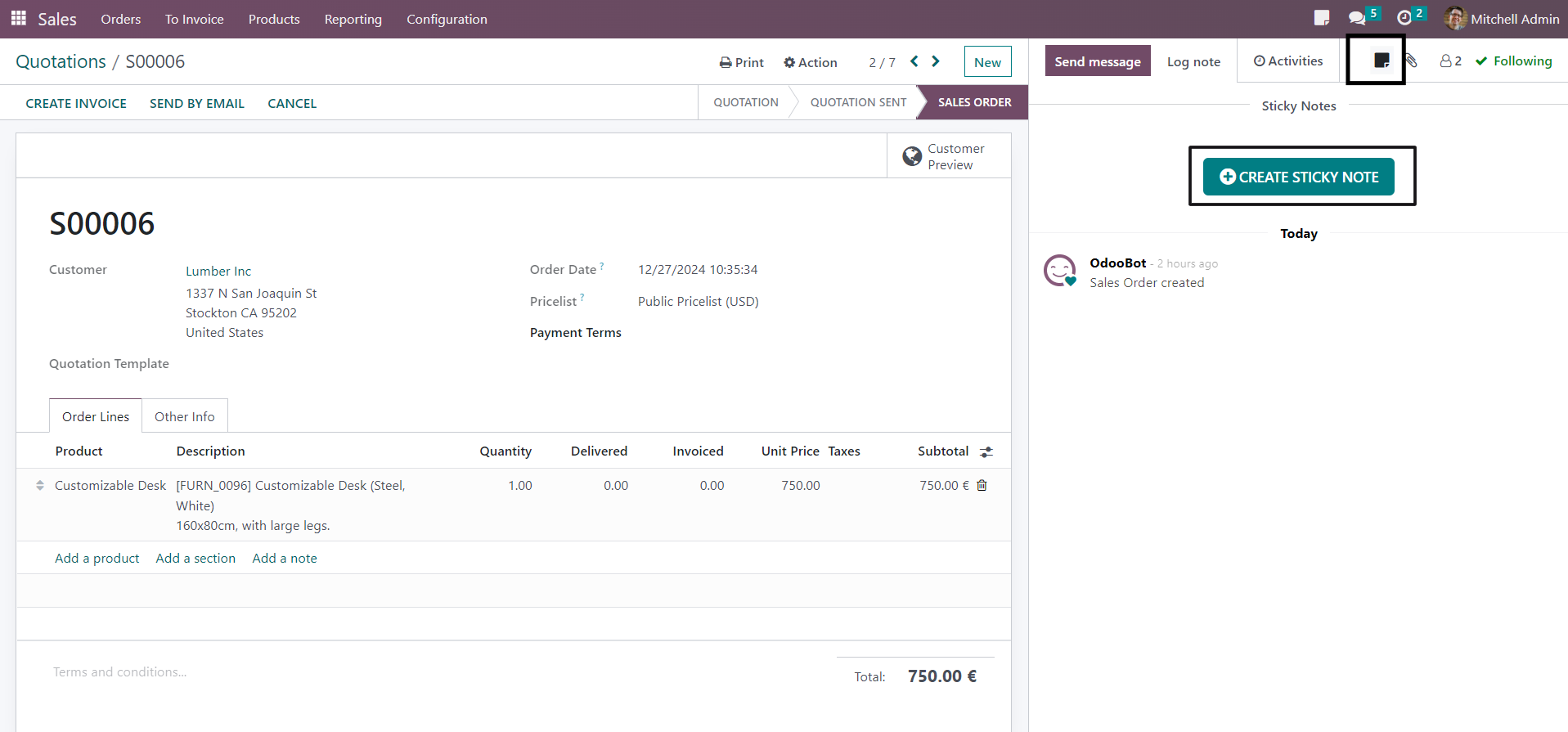Click CREATE INVOICE button
The width and height of the screenshot is (1568, 732).
[76, 104]
